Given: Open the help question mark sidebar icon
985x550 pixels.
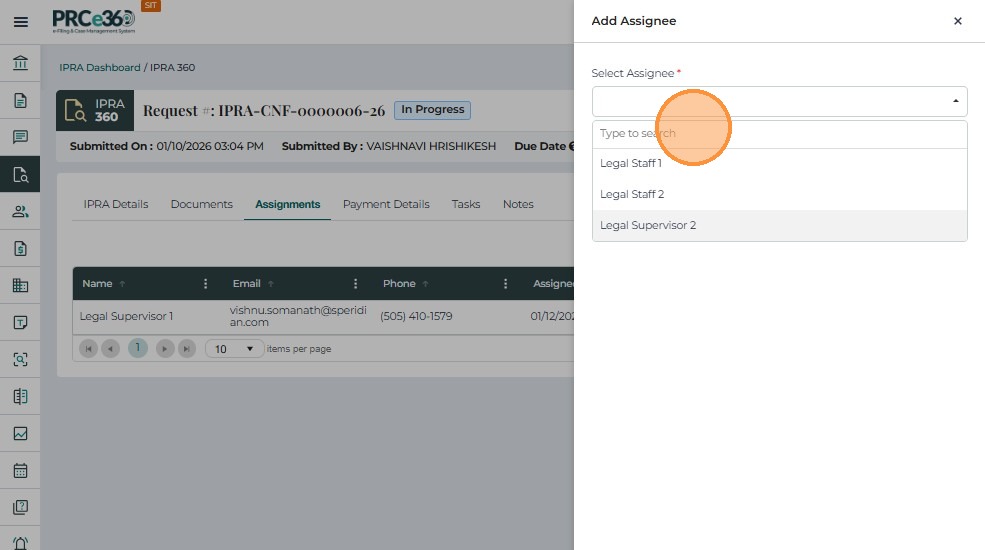Looking at the screenshot, I should (x=20, y=507).
